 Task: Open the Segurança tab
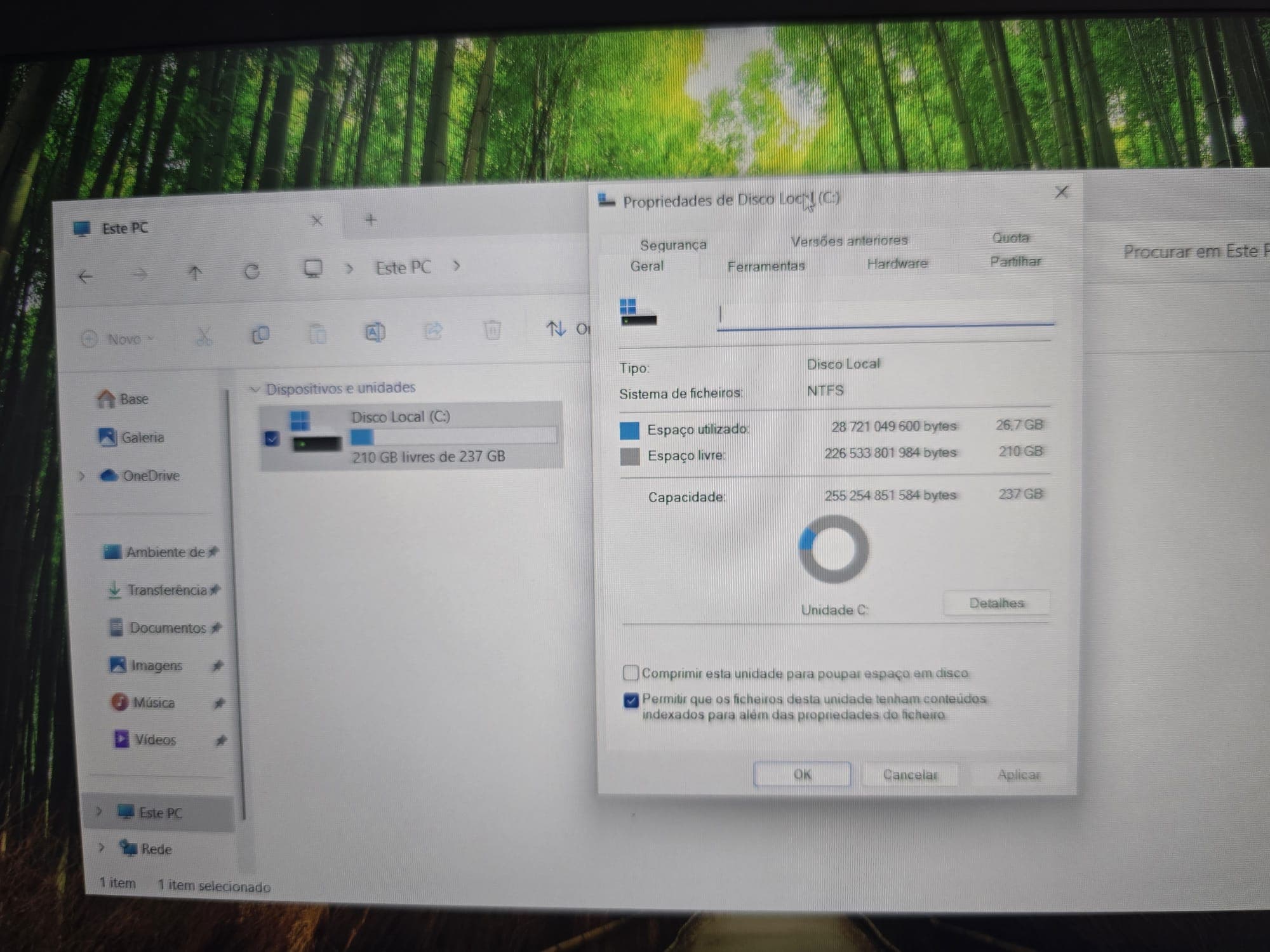673,245
